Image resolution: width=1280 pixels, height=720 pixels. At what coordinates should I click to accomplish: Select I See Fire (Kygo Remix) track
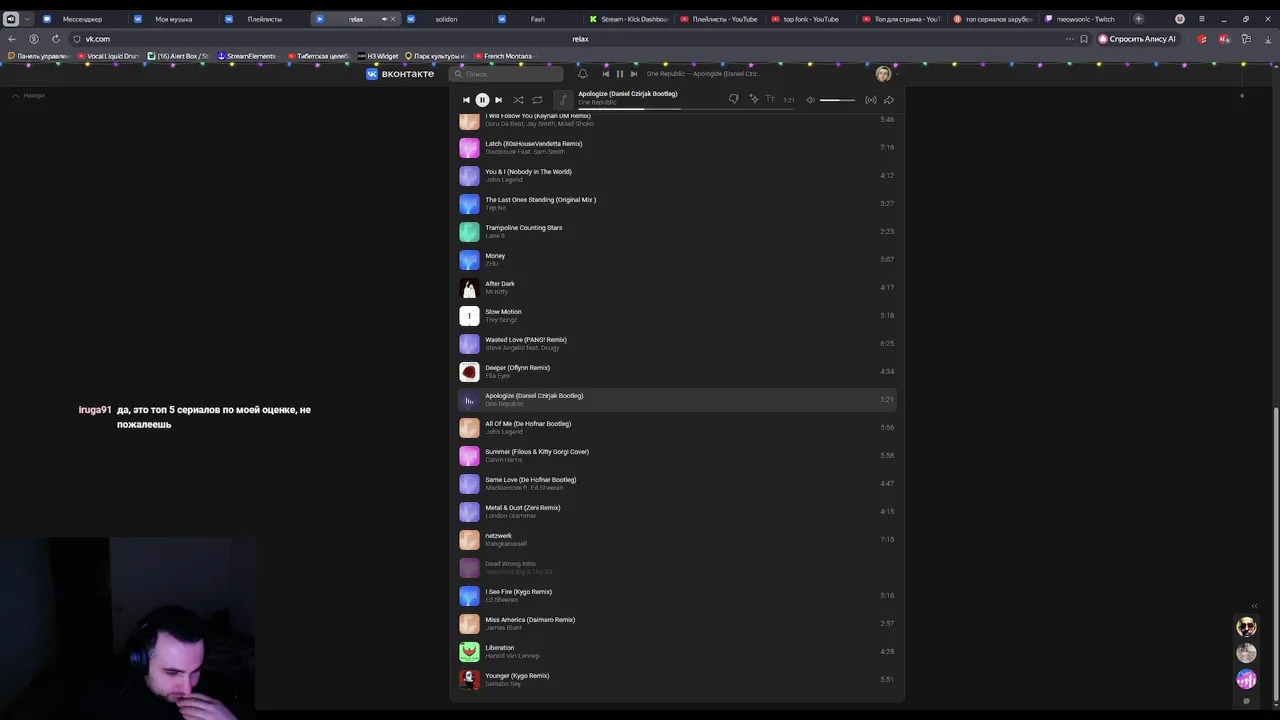[676, 595]
